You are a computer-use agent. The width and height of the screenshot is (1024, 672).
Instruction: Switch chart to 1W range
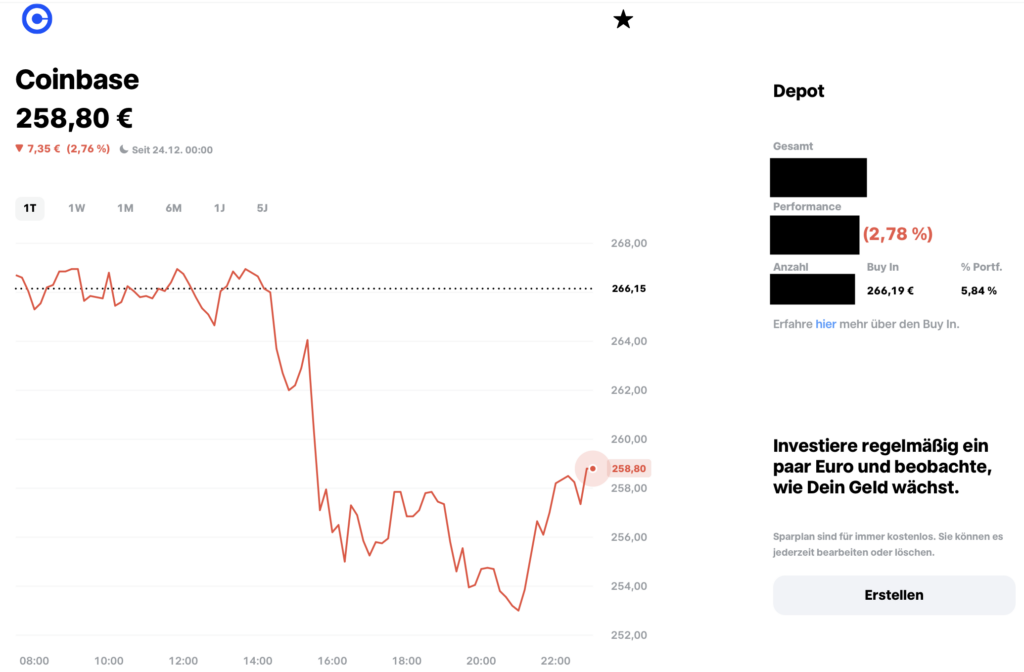click(x=76, y=208)
